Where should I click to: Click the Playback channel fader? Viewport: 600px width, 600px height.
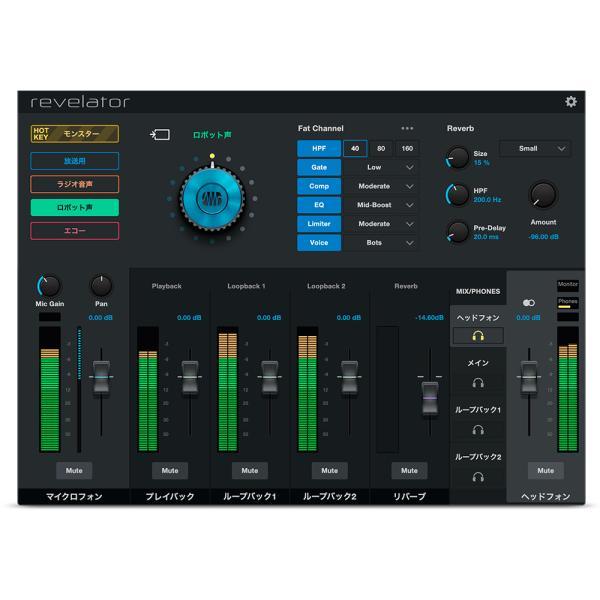point(190,377)
